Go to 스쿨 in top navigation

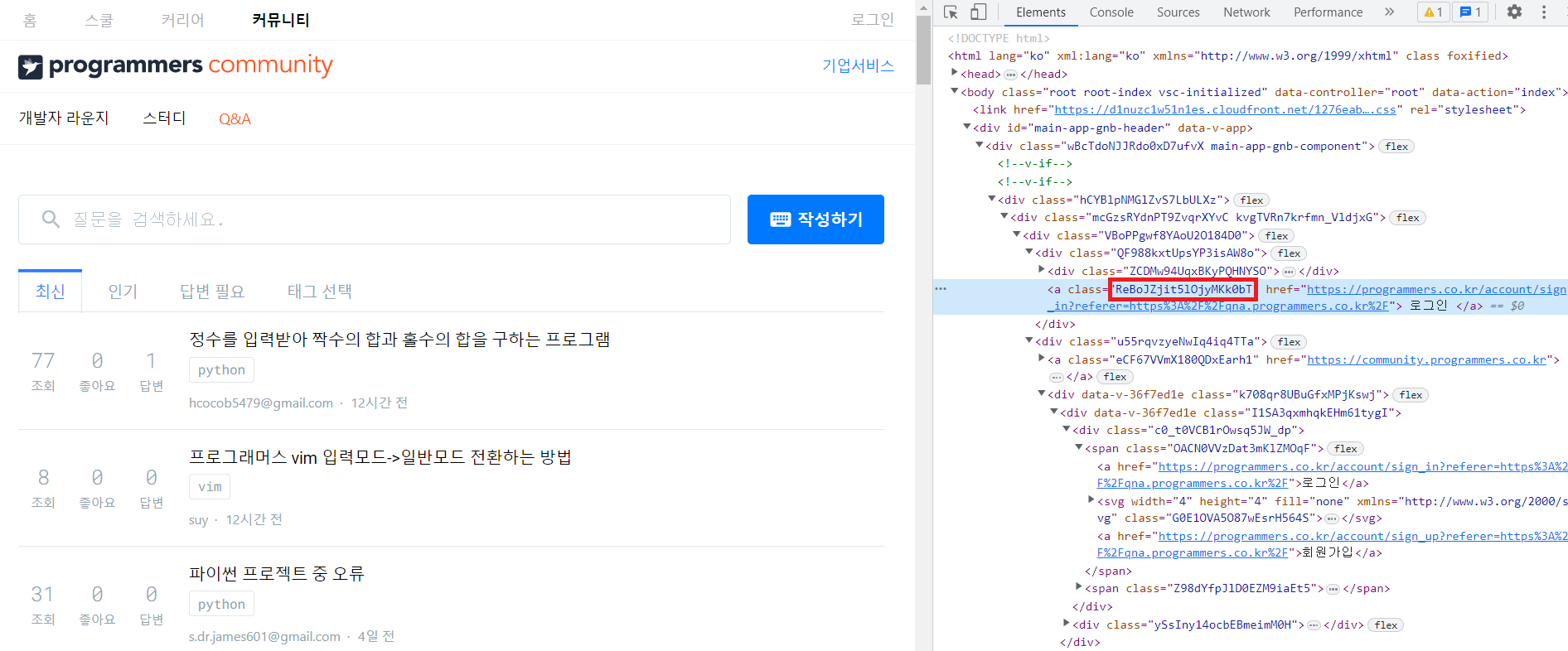99,20
